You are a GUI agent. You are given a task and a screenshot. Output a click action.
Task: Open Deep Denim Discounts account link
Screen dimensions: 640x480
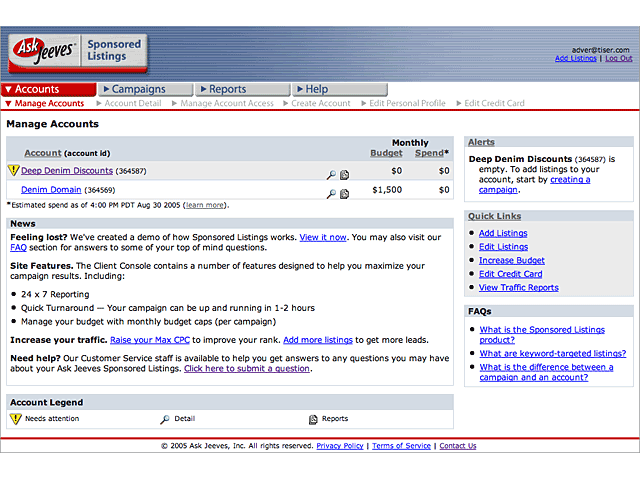(67, 171)
